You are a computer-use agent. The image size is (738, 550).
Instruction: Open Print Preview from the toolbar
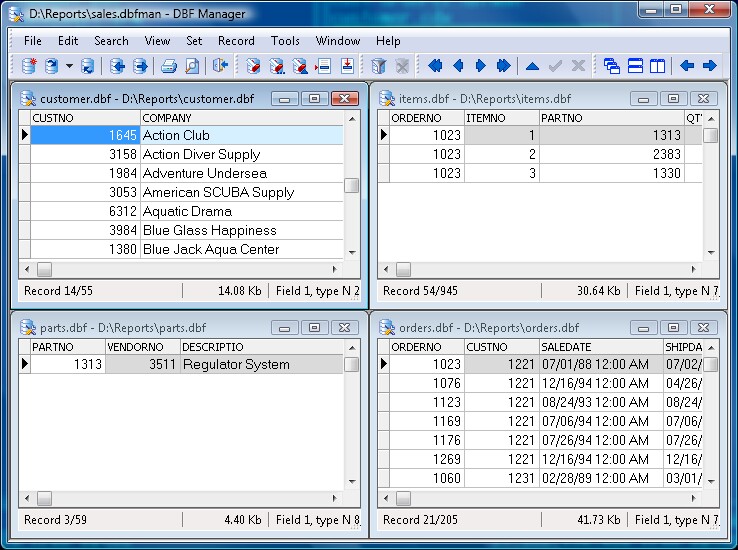pos(191,66)
